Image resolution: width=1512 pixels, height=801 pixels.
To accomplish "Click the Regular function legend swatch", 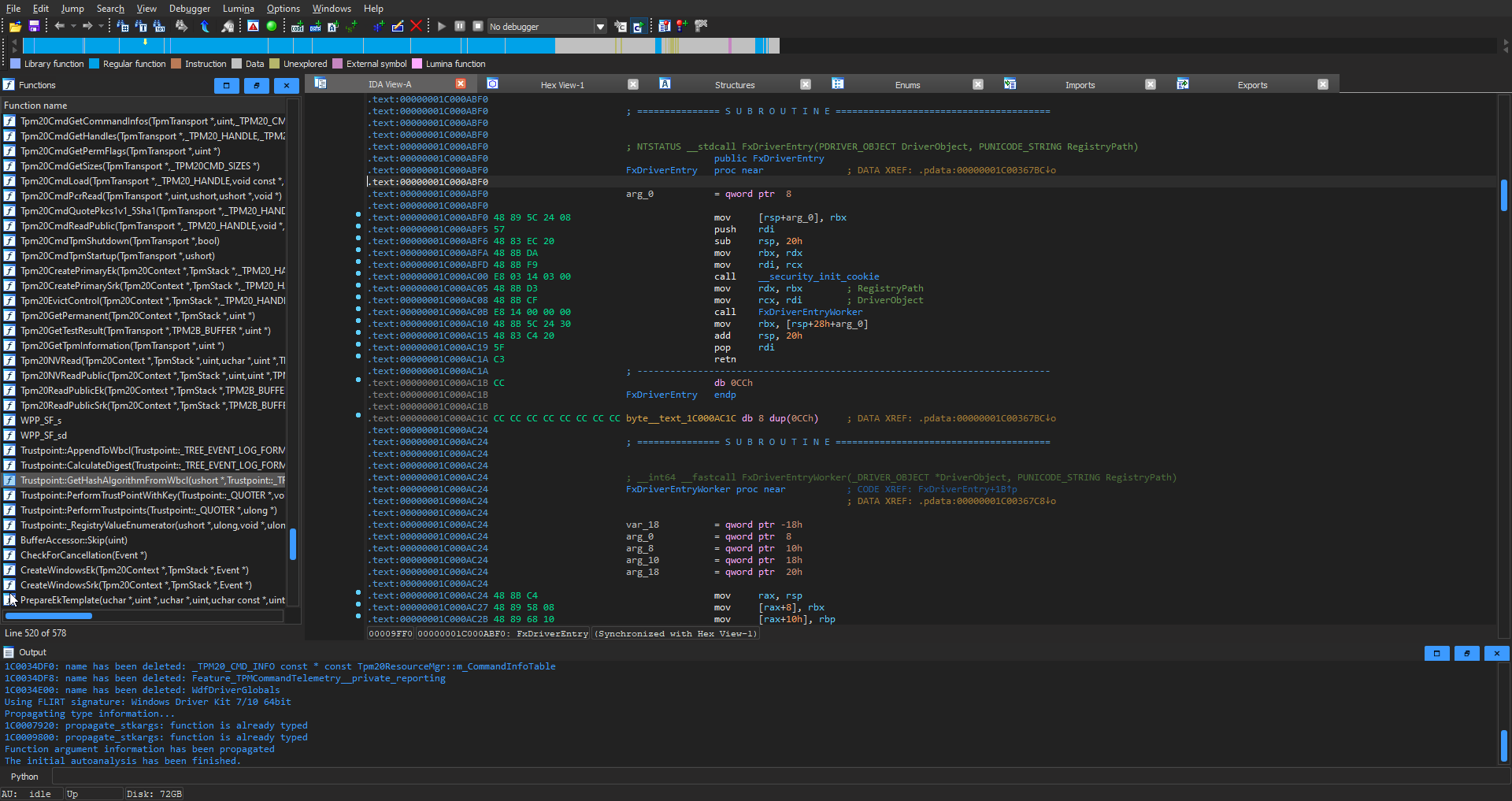I will coord(94,64).
